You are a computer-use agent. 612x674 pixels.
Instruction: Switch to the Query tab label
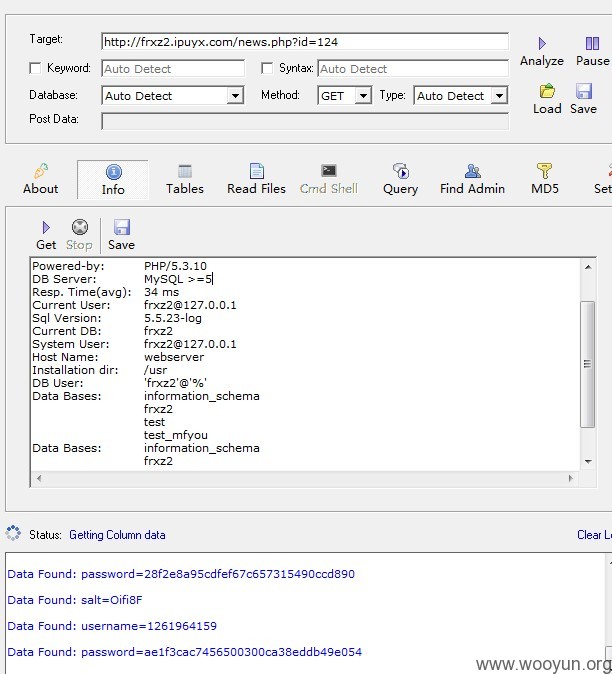click(x=401, y=189)
